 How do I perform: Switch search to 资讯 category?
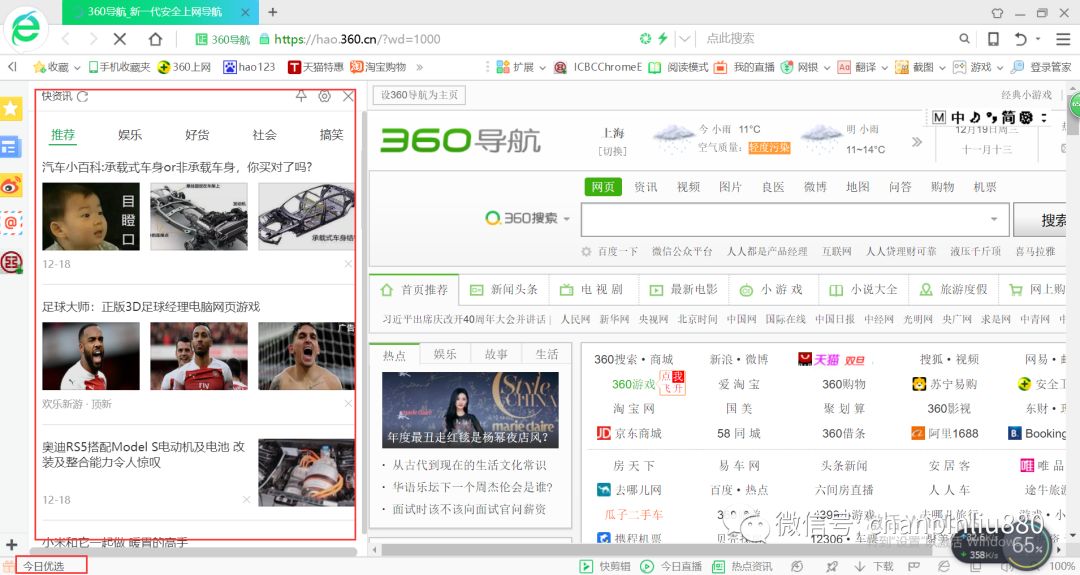pyautogui.click(x=645, y=187)
